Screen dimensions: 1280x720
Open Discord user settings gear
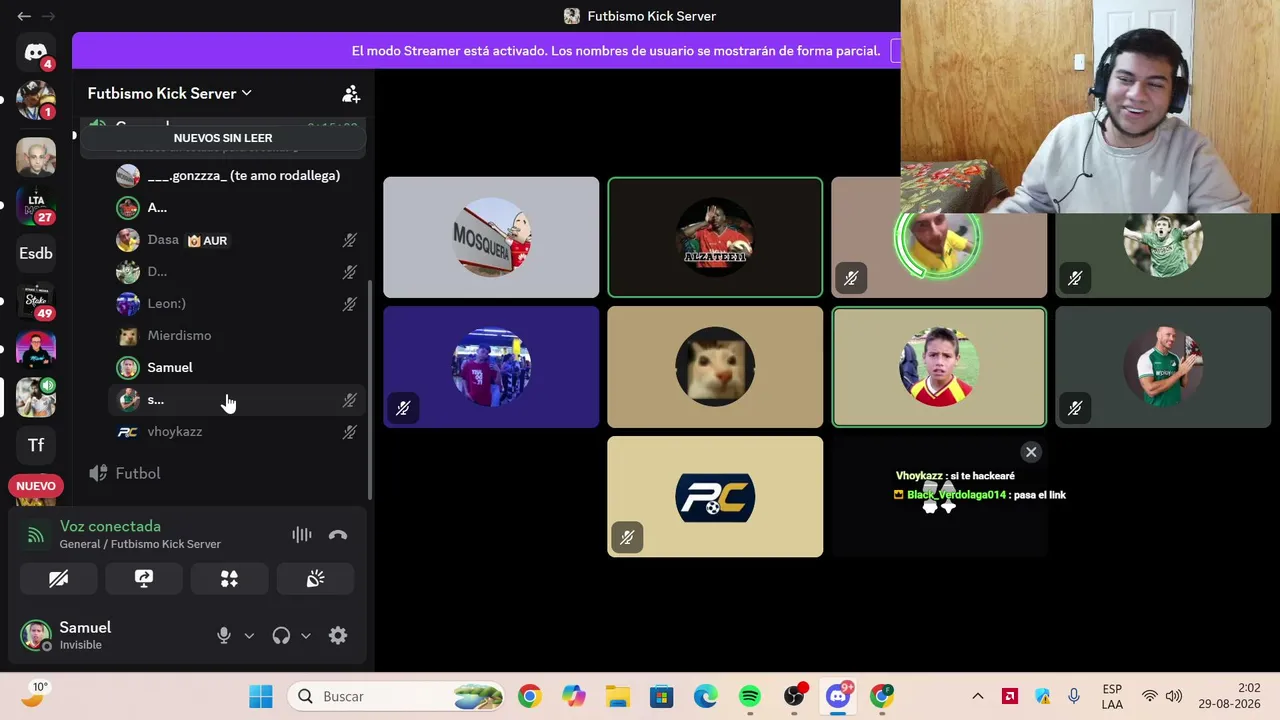(x=338, y=635)
